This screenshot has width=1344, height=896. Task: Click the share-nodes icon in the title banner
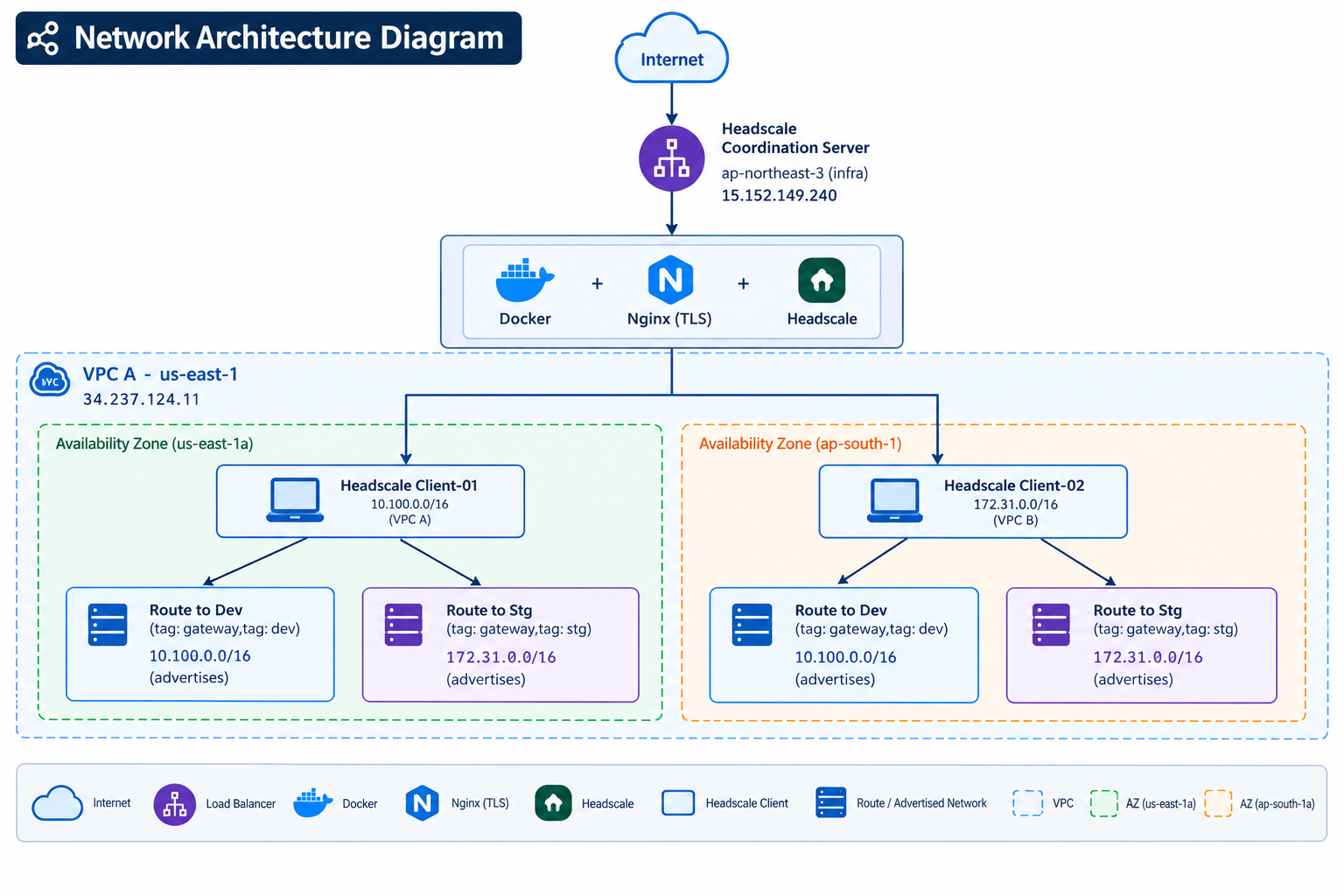point(43,38)
